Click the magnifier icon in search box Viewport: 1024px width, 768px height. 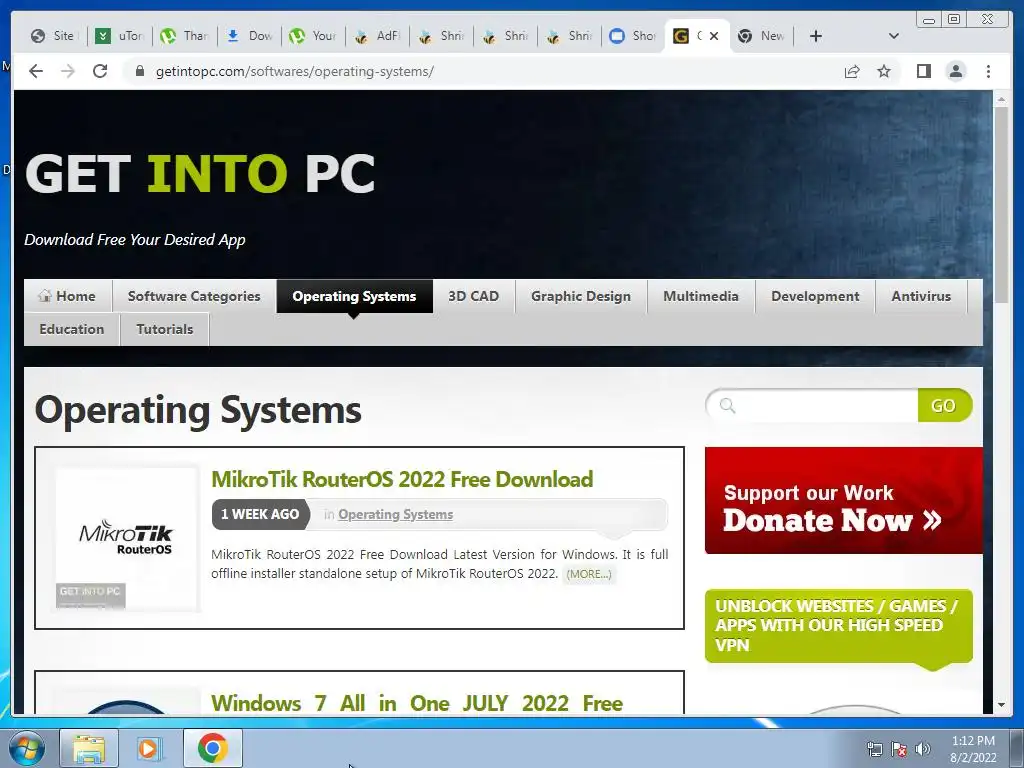[728, 406]
